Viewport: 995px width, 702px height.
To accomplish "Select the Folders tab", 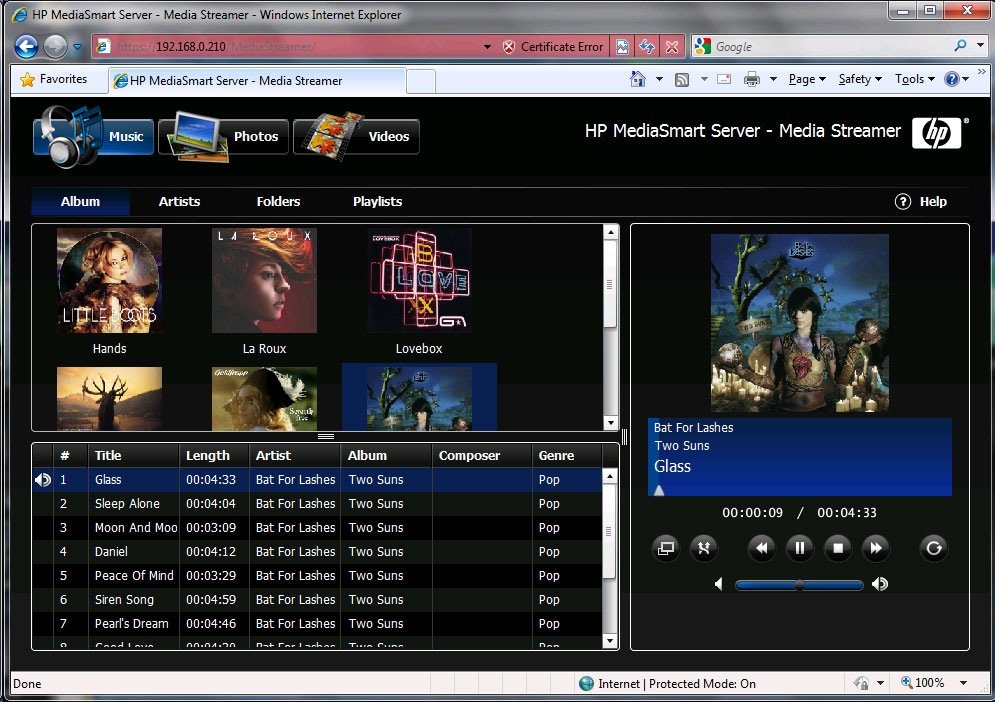I will point(278,202).
